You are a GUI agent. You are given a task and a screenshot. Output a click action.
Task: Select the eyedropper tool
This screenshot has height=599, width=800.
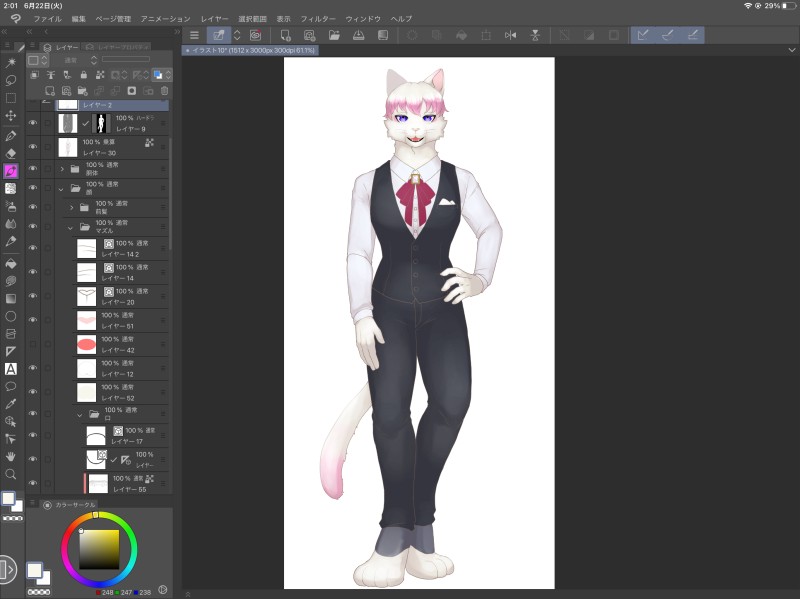tap(11, 404)
